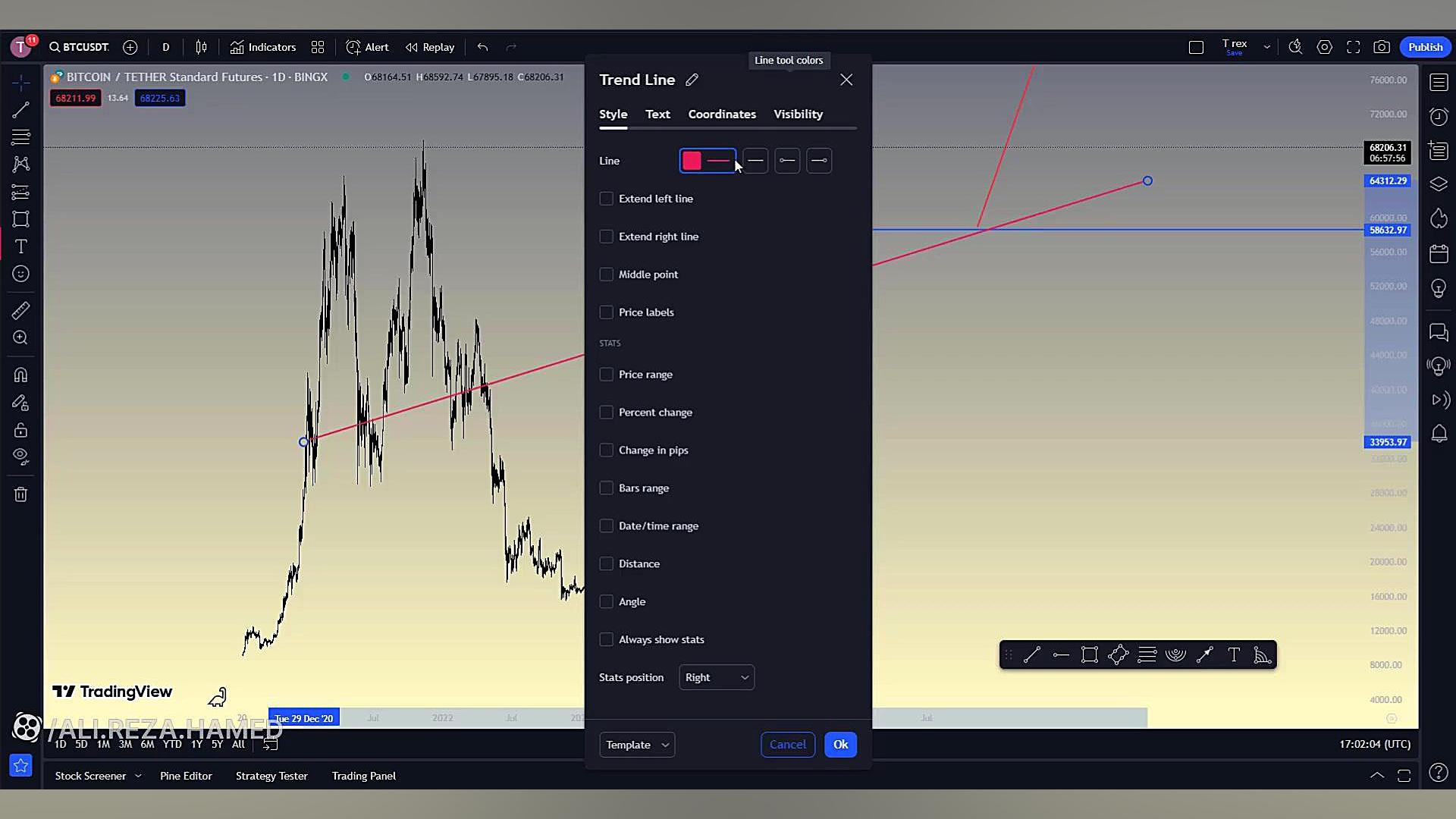Open the favorites star toolbar button
This screenshot has width=1456, height=819.
[20, 766]
